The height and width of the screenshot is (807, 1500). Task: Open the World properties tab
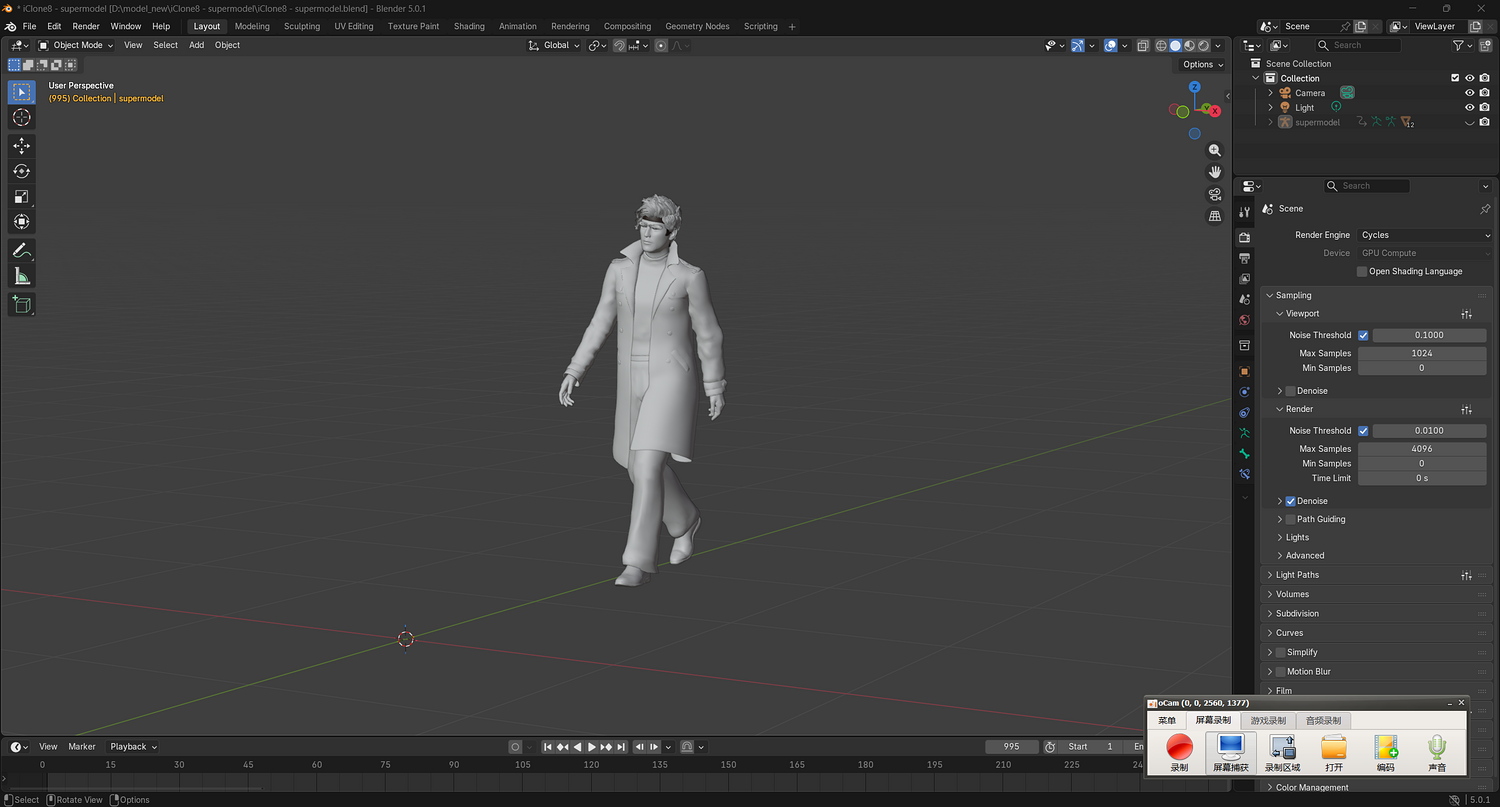pos(1245,320)
